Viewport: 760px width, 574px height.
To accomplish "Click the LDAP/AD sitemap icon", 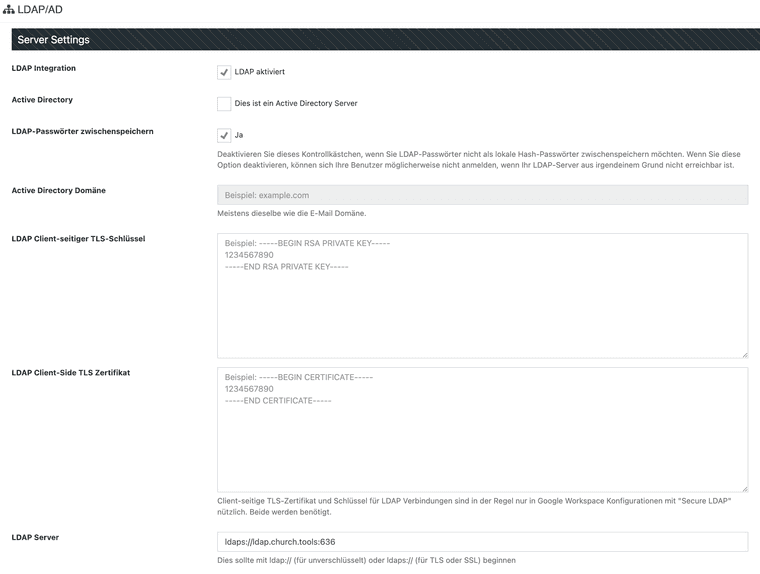I will [x=9, y=9].
